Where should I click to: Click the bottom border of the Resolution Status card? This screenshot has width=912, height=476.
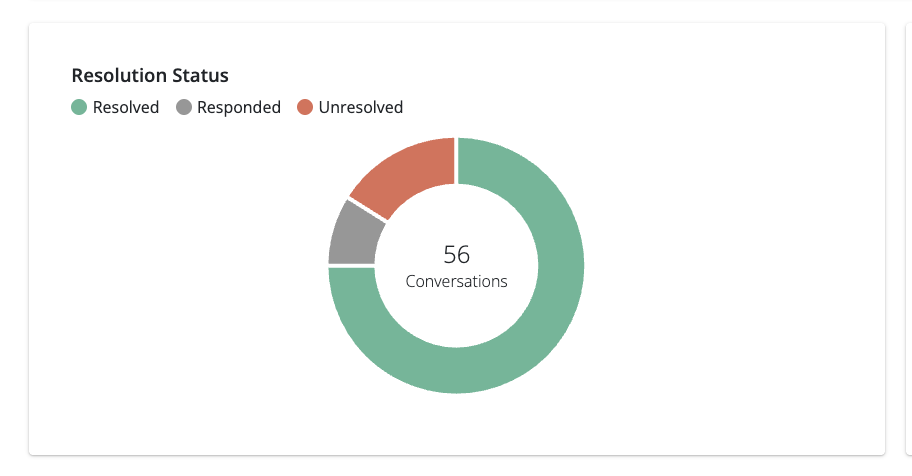click(456, 454)
